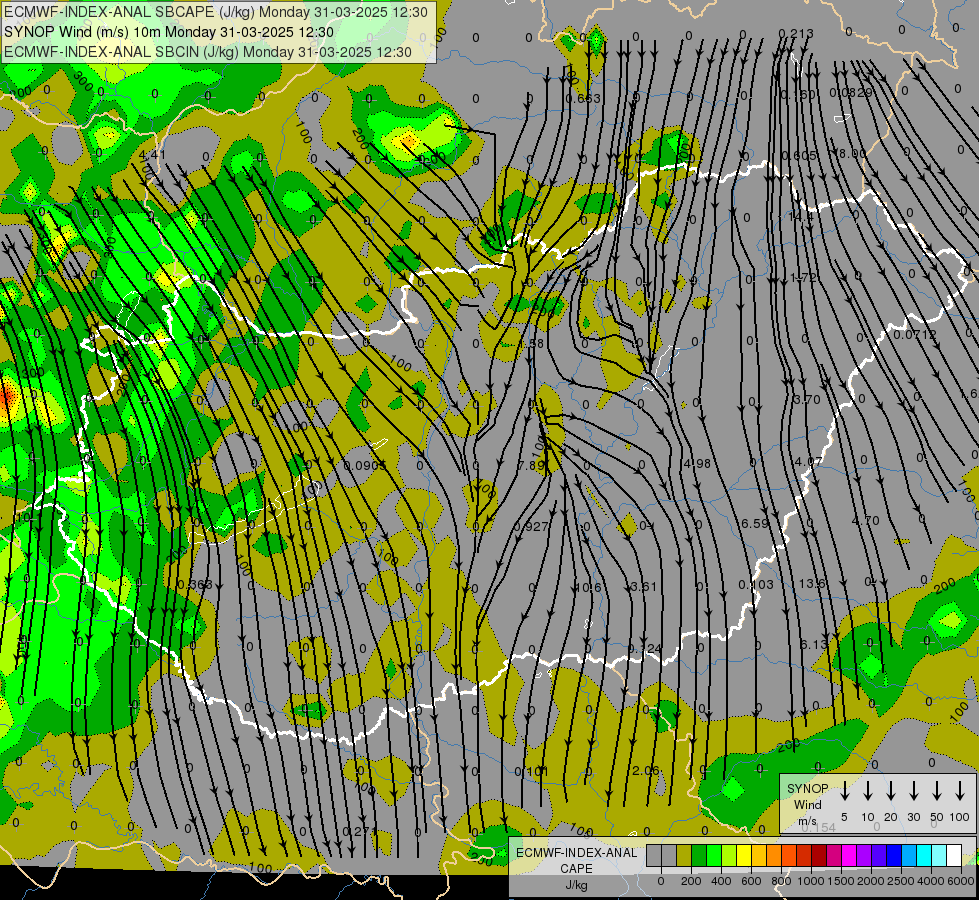Click the 400 tick label on CAPE scale

pyautogui.click(x=721, y=881)
